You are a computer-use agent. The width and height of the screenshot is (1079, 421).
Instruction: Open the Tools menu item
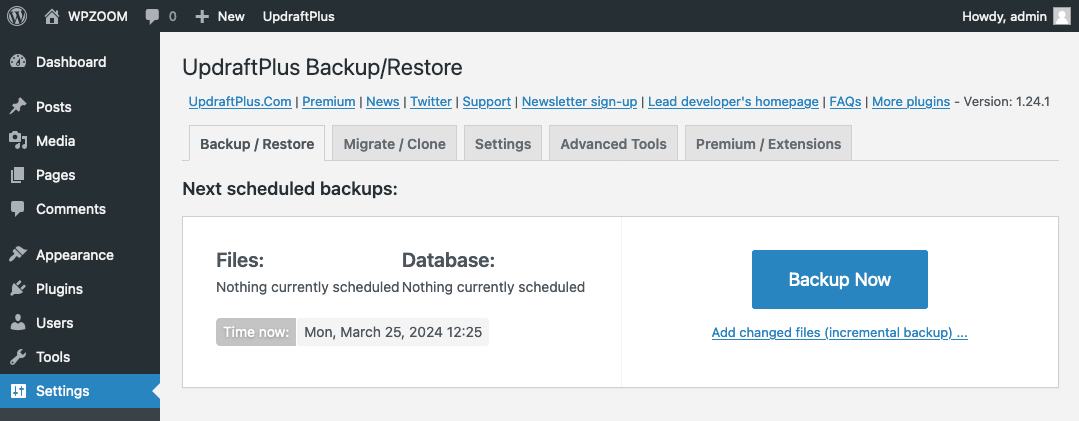[80, 357]
